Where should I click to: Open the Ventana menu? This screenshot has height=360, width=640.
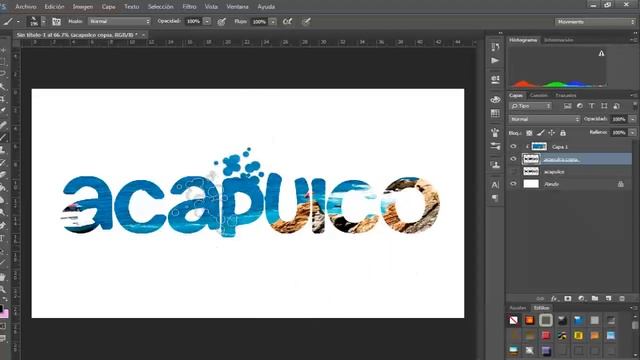(x=237, y=7)
